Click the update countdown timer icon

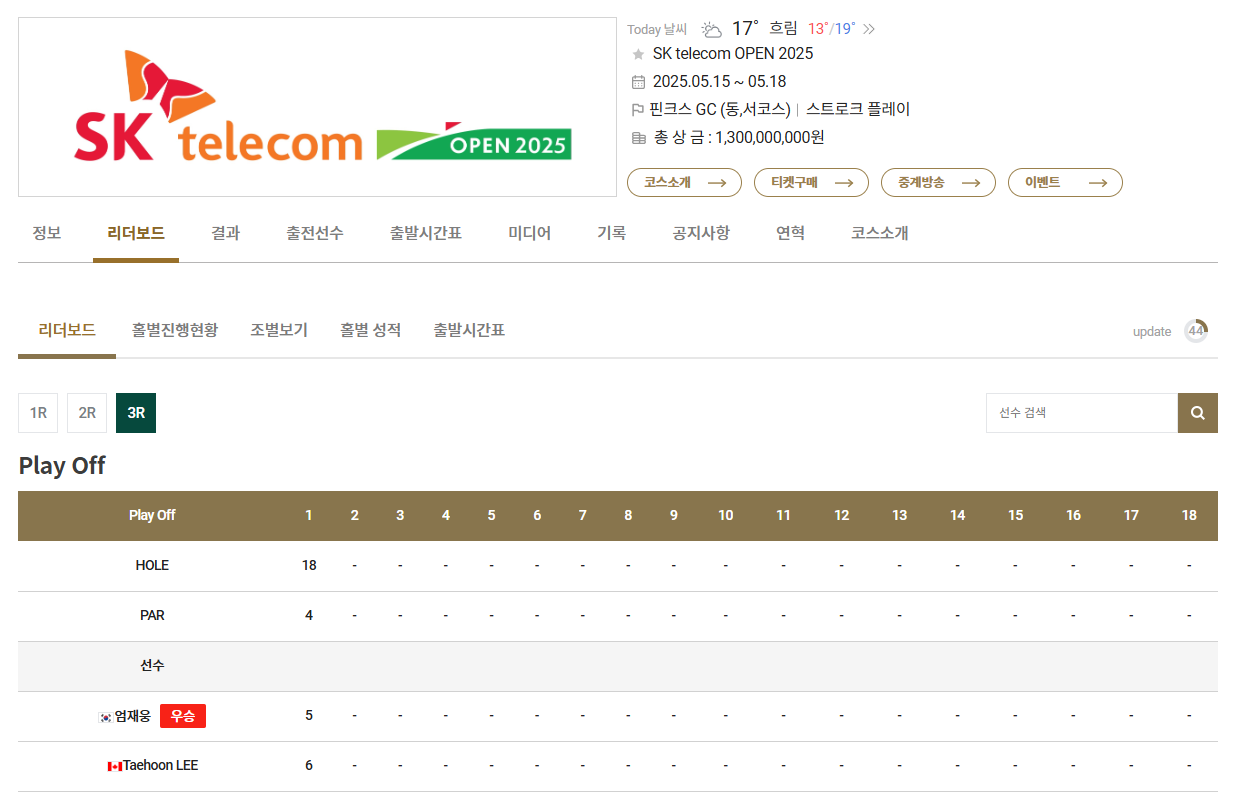tap(1196, 331)
